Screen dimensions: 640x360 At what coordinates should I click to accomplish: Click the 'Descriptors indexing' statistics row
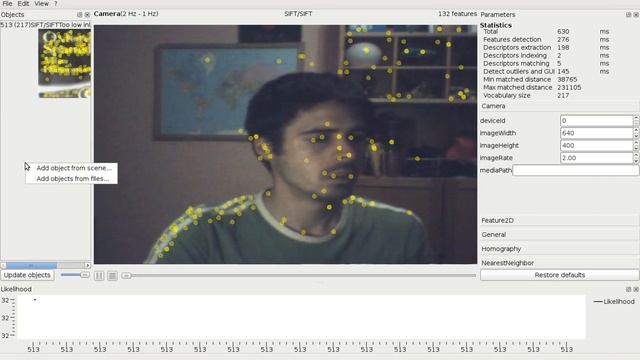point(546,56)
